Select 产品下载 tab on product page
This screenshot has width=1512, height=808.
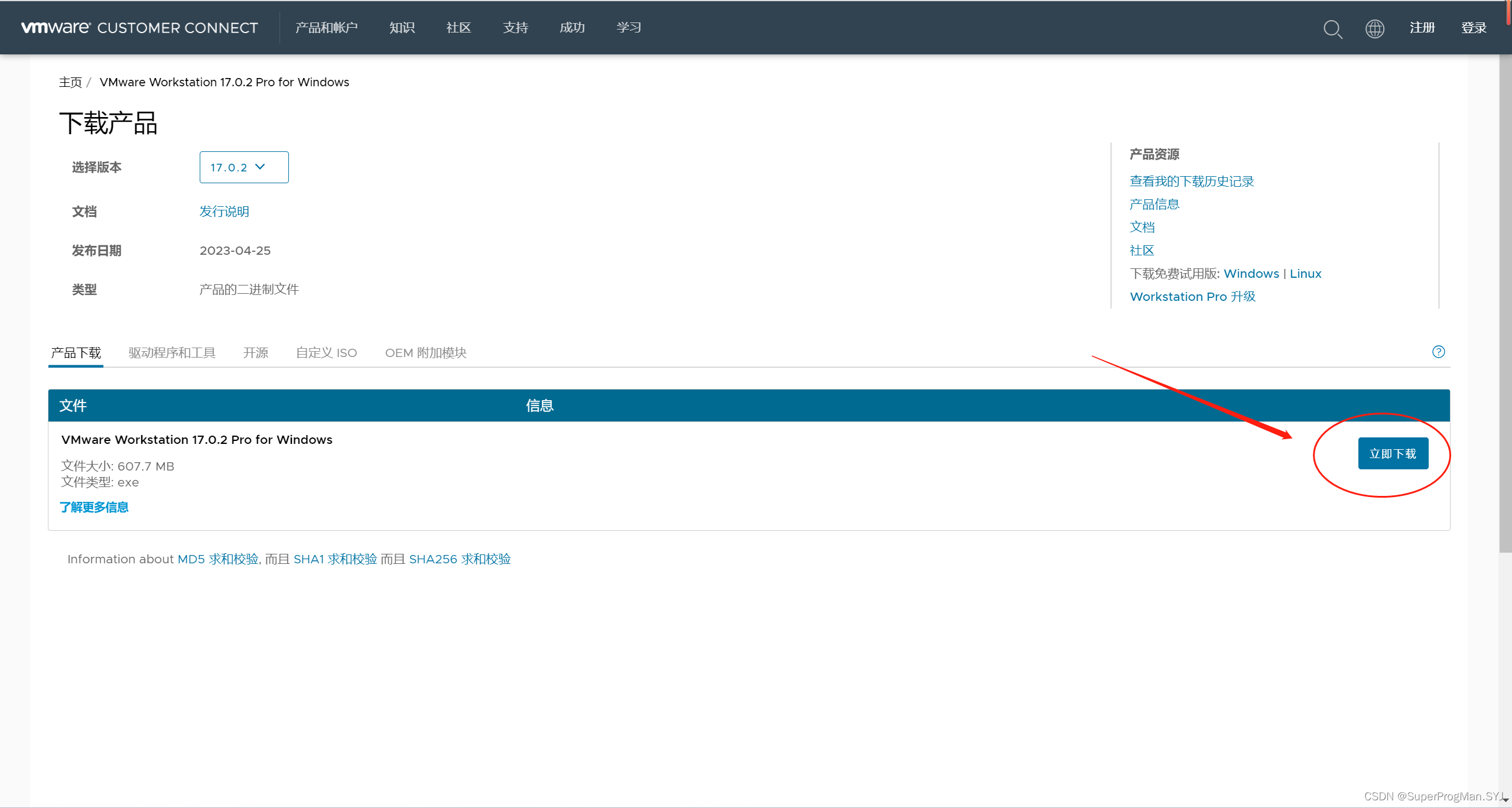pyautogui.click(x=76, y=353)
